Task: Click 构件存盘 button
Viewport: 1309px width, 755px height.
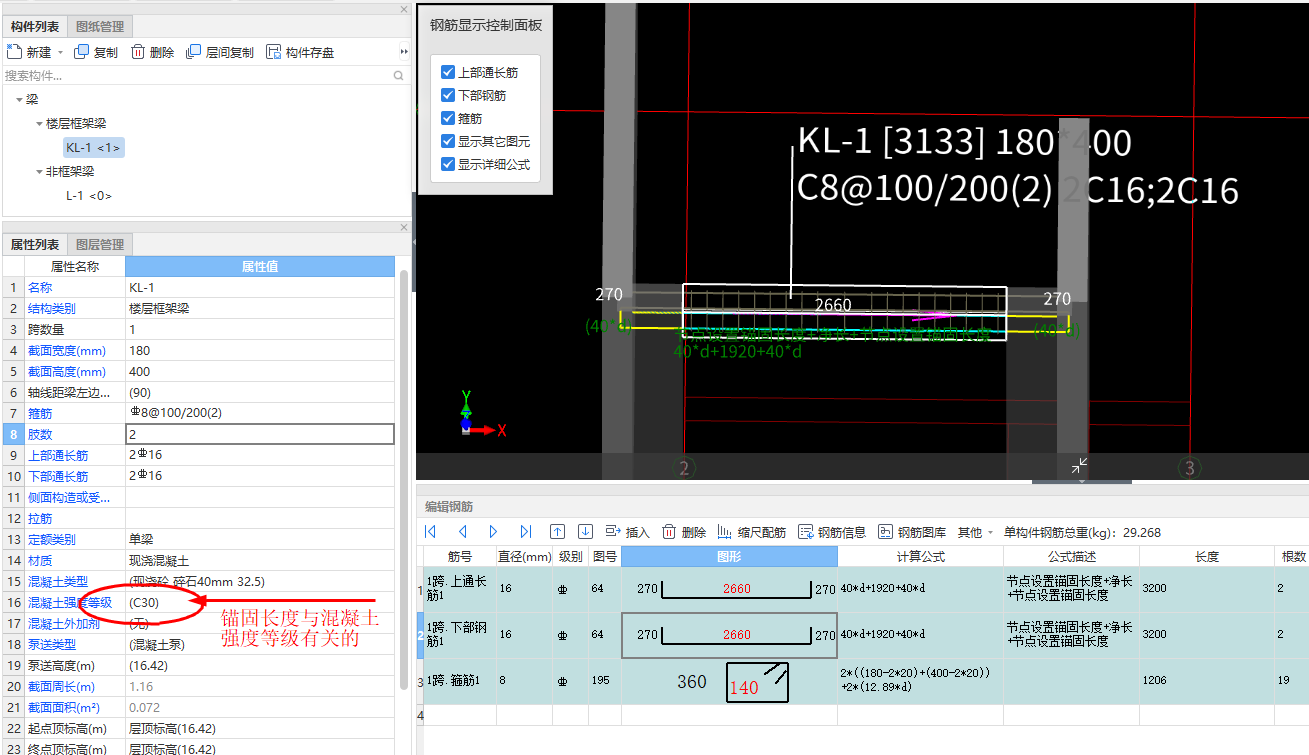Action: coord(300,52)
